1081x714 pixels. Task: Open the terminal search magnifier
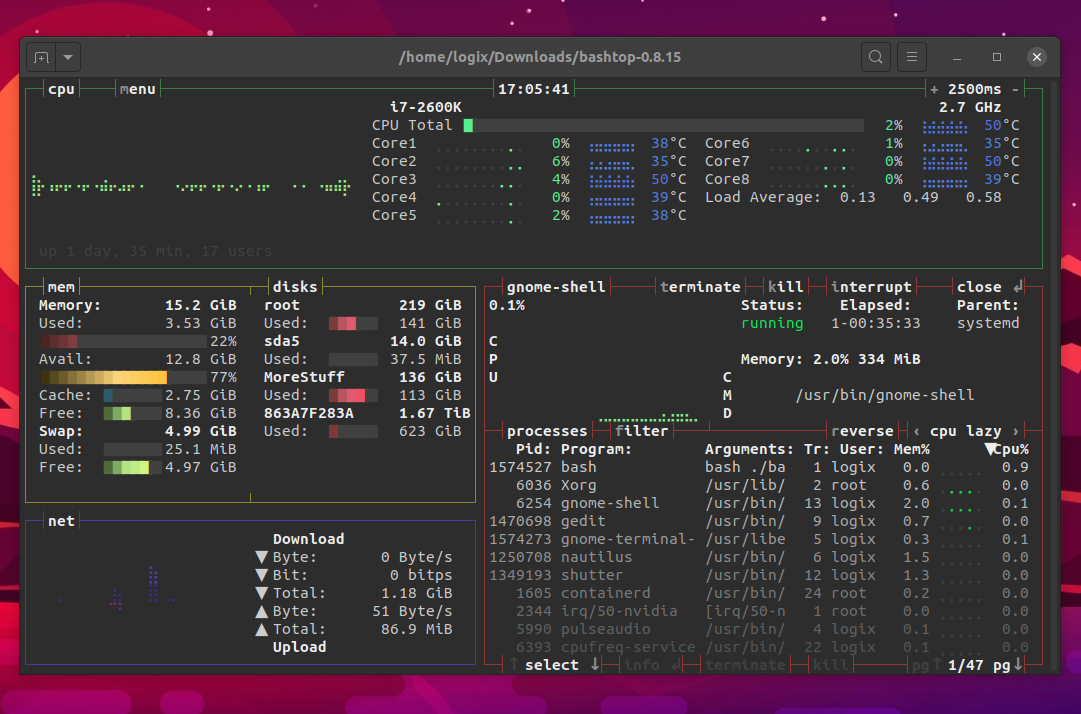tap(876, 57)
